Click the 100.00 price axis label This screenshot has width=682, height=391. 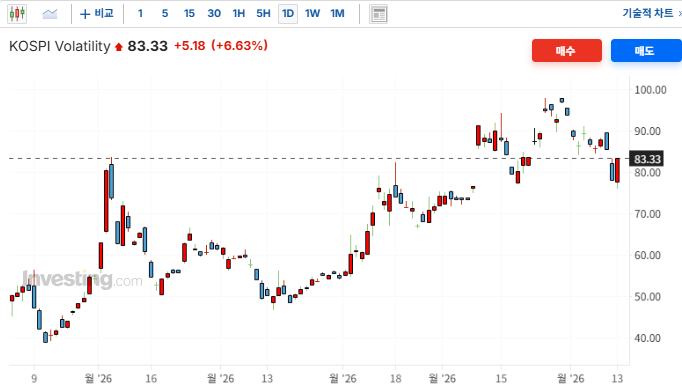coord(650,90)
